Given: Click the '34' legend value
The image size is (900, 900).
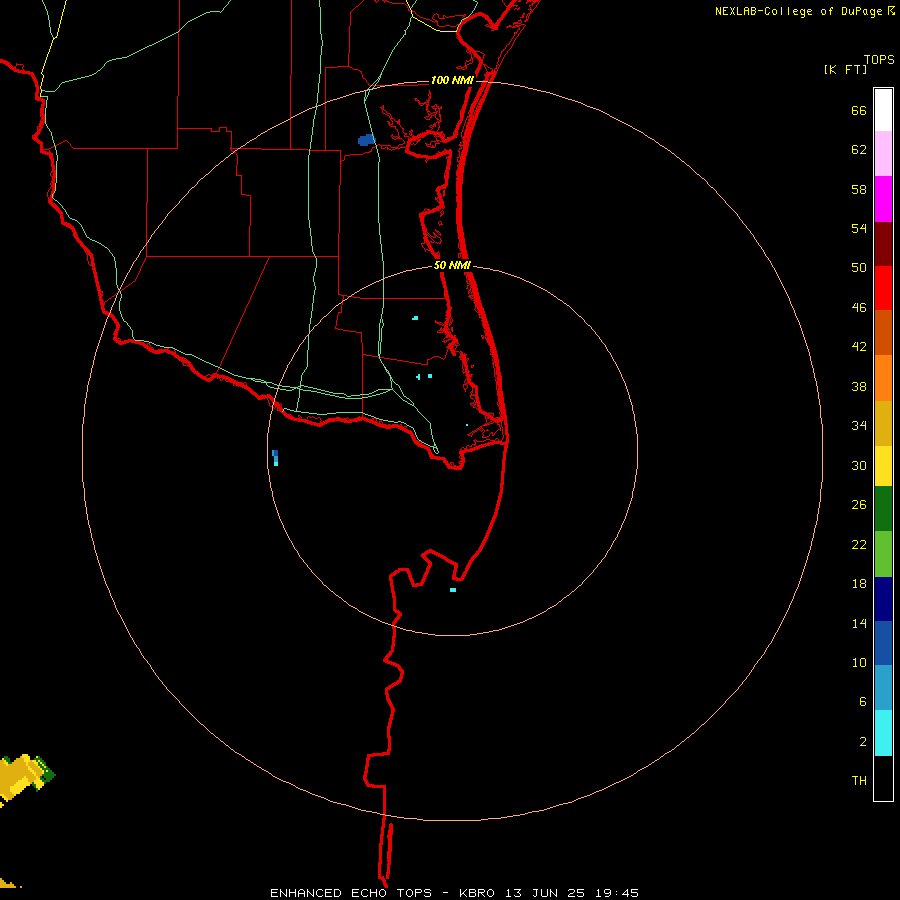Looking at the screenshot, I should click(859, 425).
